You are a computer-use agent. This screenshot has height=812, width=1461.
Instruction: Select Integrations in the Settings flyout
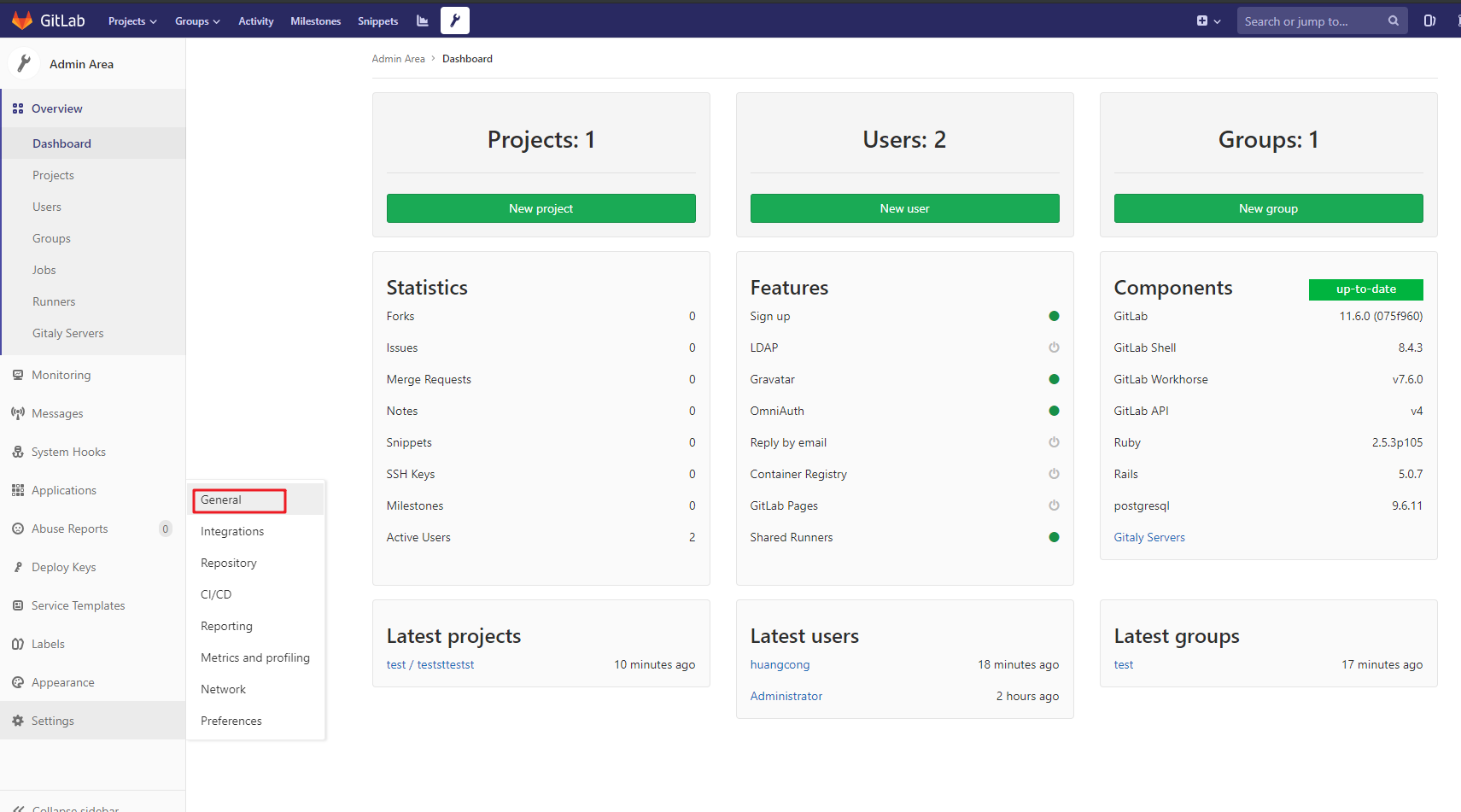coord(255,531)
